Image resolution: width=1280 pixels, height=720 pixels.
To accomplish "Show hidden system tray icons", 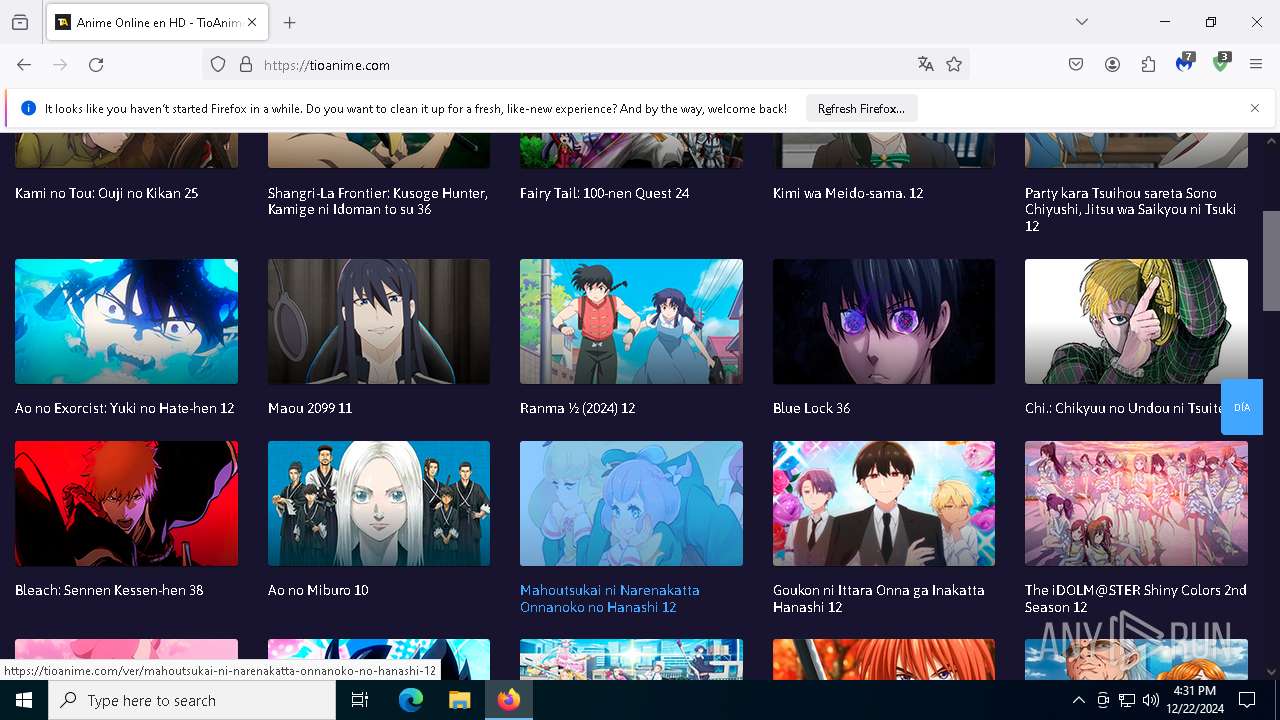I will (x=1078, y=700).
